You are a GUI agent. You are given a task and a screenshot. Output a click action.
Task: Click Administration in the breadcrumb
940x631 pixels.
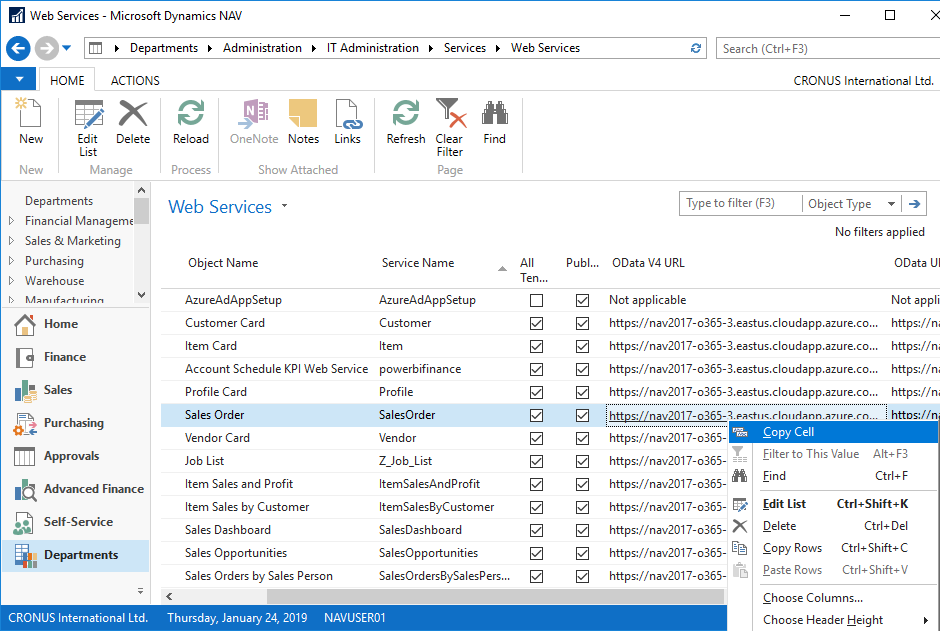click(x=262, y=48)
